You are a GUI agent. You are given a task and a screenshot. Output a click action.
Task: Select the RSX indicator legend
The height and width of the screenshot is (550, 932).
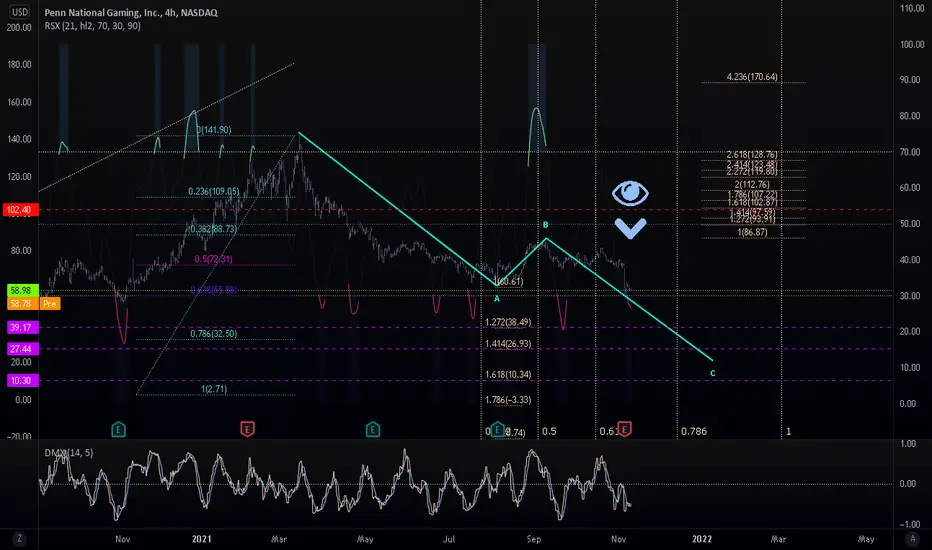click(x=93, y=26)
